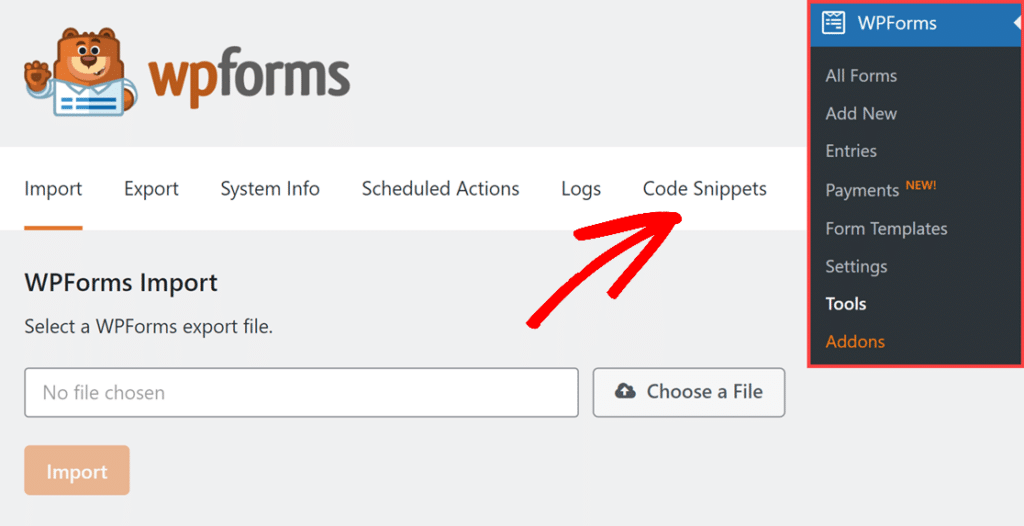Click the orange Addons link
The image size is (1024, 526).
click(x=855, y=342)
